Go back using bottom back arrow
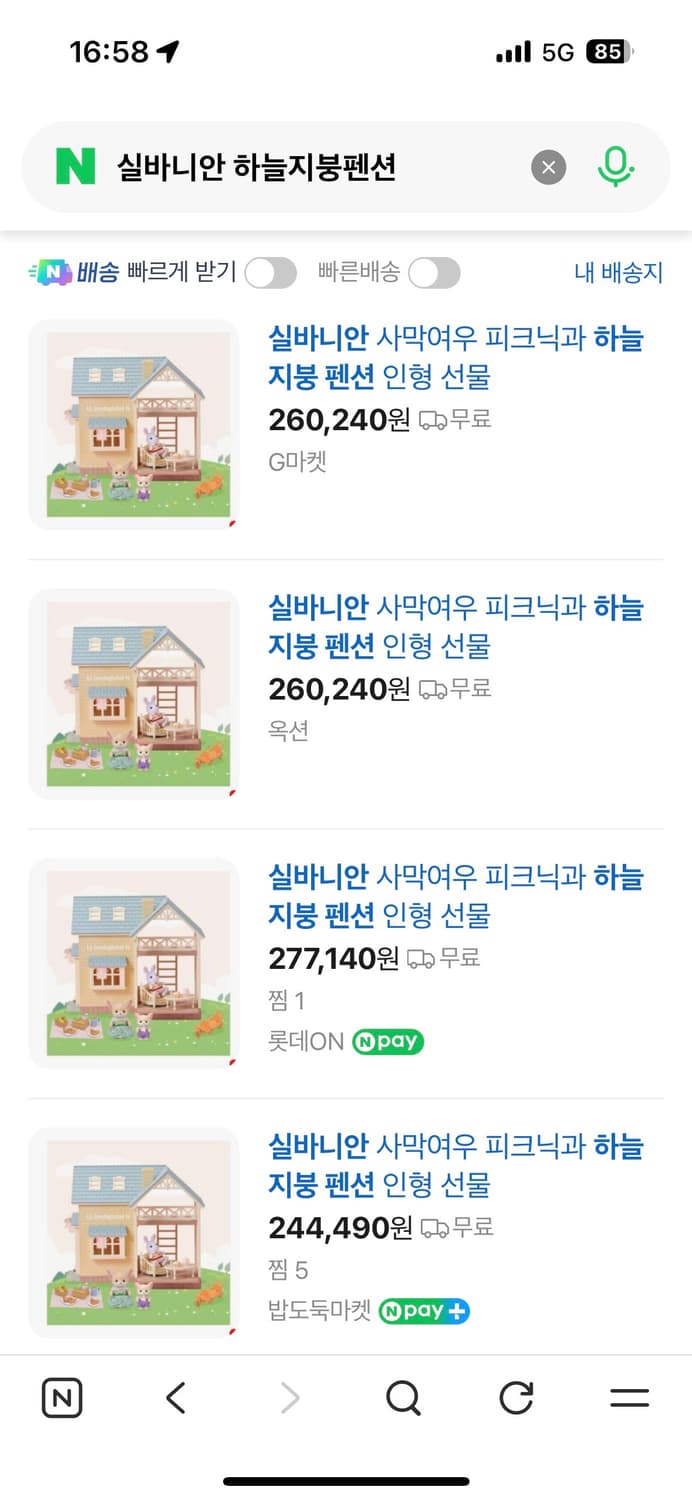This screenshot has width=692, height=1500. 174,1398
